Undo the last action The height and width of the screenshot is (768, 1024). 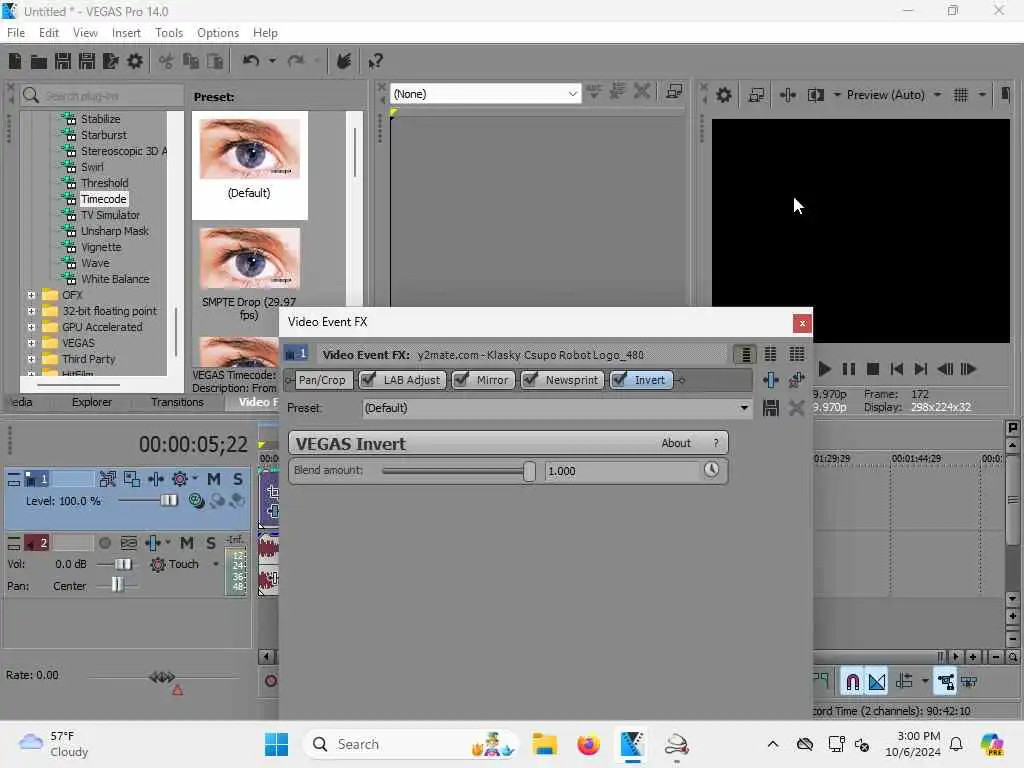pos(250,61)
